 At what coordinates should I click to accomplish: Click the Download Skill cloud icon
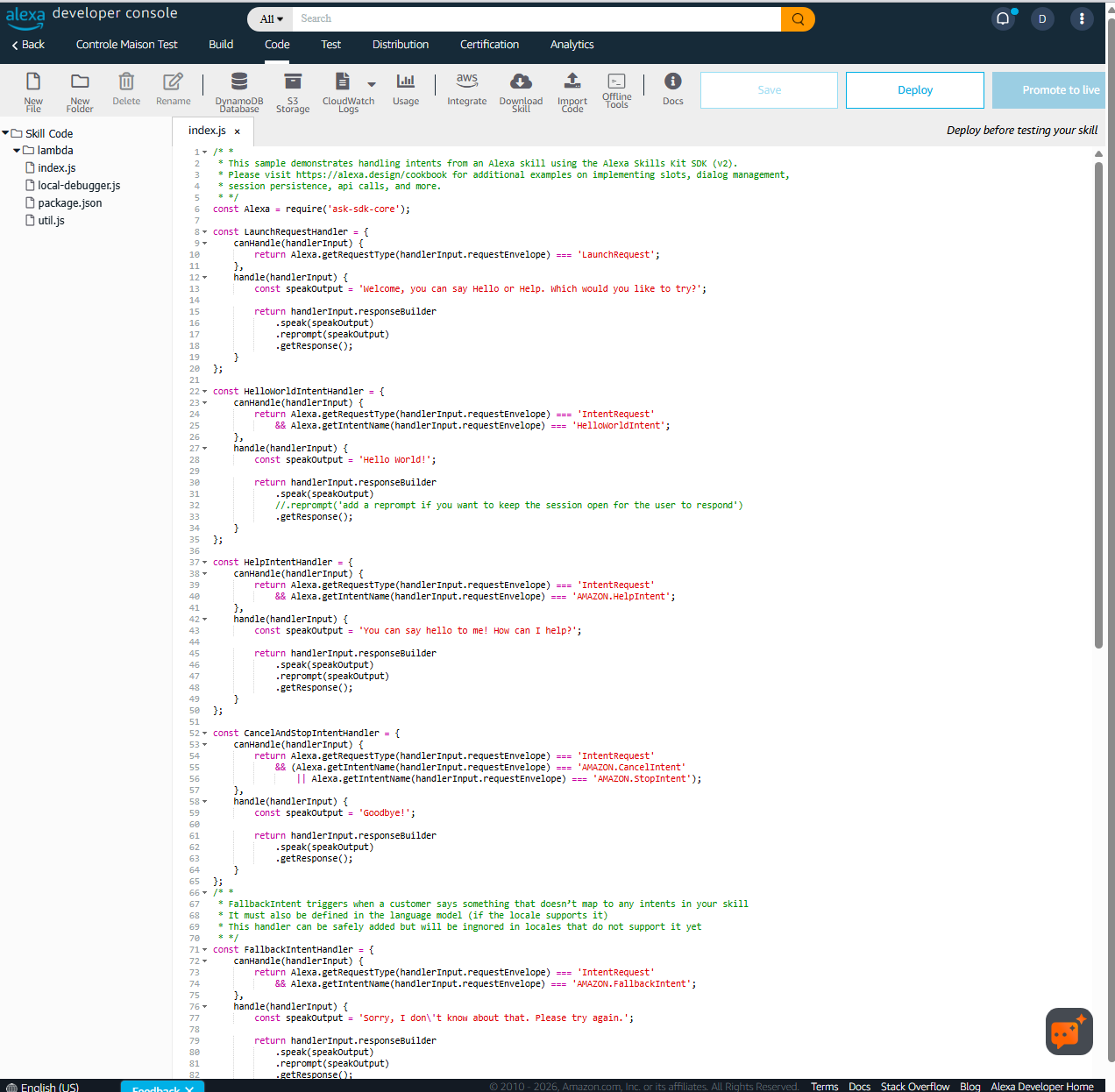pos(521,82)
